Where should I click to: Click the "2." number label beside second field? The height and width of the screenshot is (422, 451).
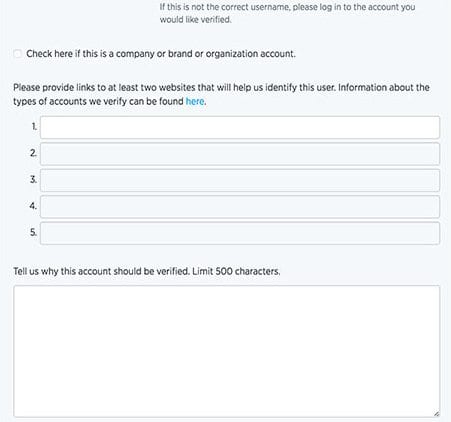coord(33,153)
